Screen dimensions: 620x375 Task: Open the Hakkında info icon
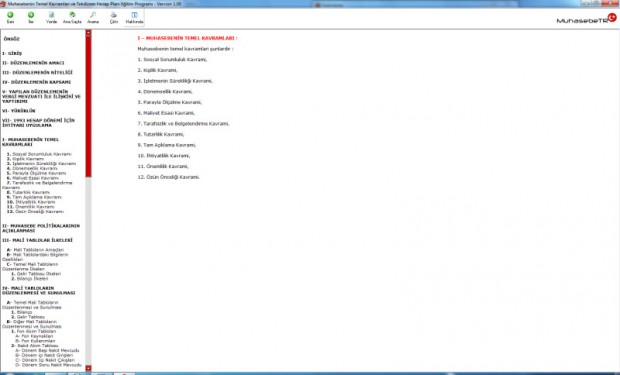(134, 15)
